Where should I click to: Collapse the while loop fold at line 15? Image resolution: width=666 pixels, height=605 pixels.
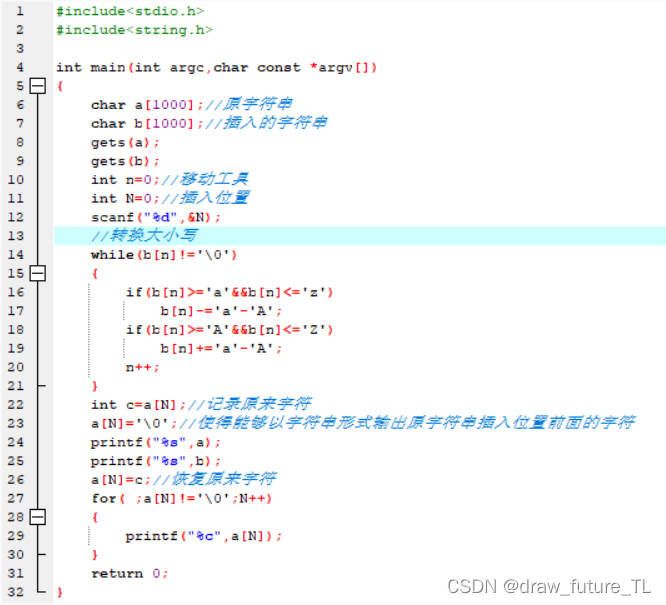[x=37, y=273]
